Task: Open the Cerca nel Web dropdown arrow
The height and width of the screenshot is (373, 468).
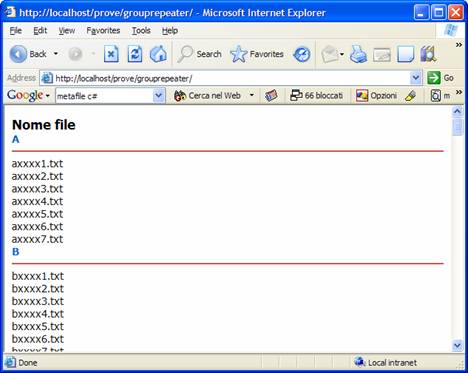Action: pyautogui.click(x=252, y=96)
